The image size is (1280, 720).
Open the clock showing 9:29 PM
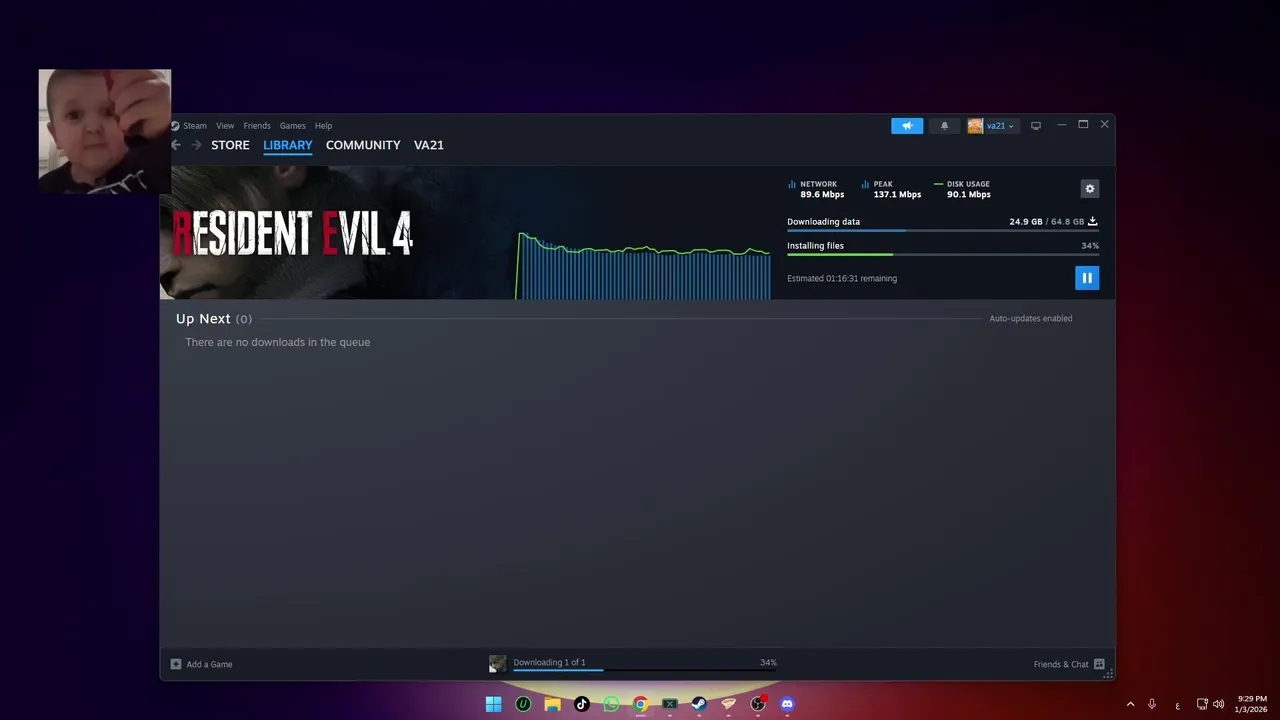click(x=1252, y=704)
